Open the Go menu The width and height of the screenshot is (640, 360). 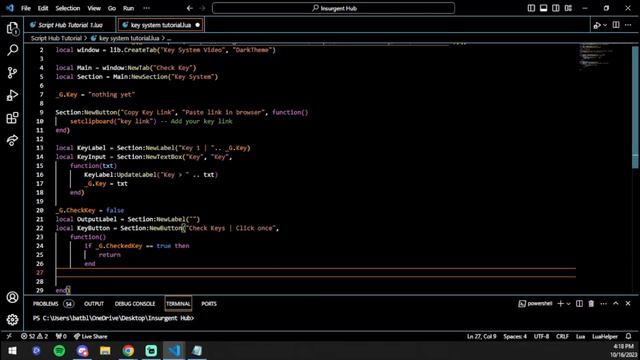pyautogui.click(x=112, y=8)
